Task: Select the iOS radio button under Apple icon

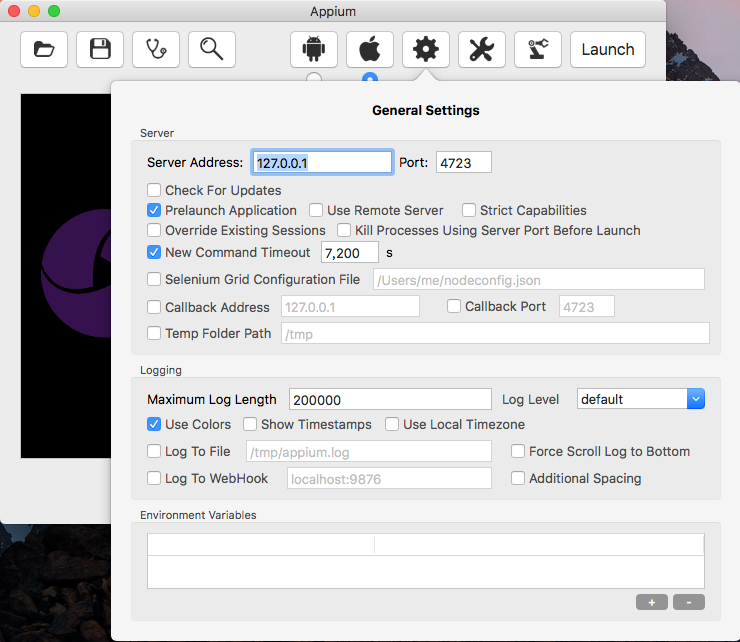Action: 370,77
